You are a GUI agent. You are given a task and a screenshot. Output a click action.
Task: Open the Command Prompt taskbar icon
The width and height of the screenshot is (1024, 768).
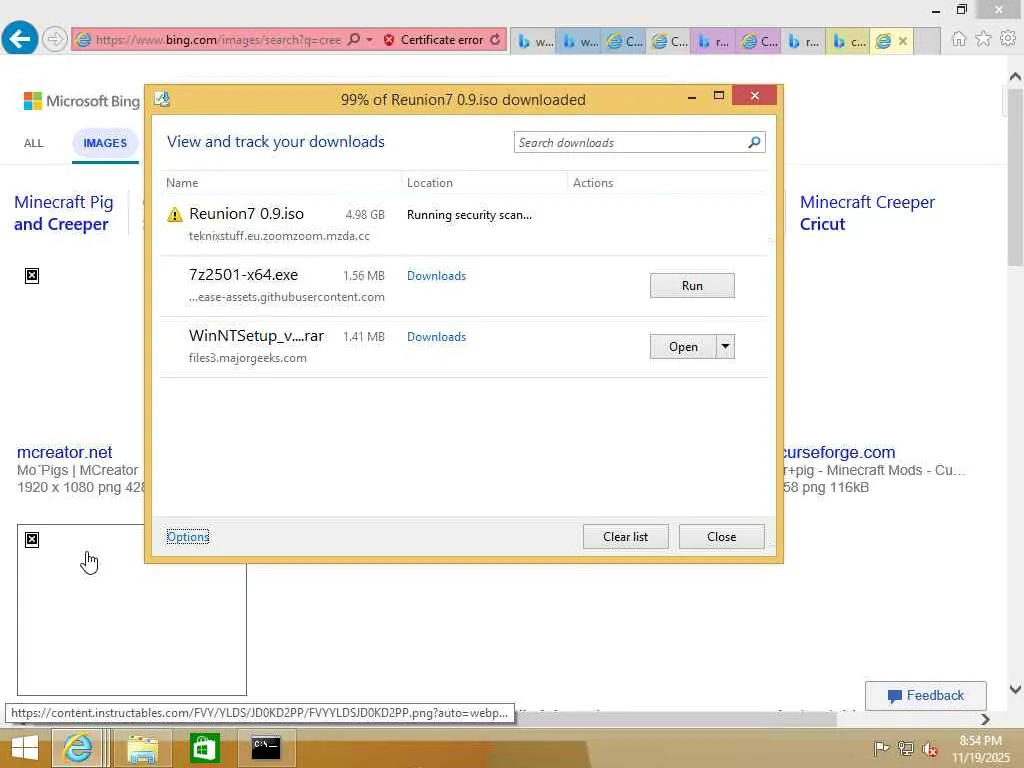(x=266, y=748)
